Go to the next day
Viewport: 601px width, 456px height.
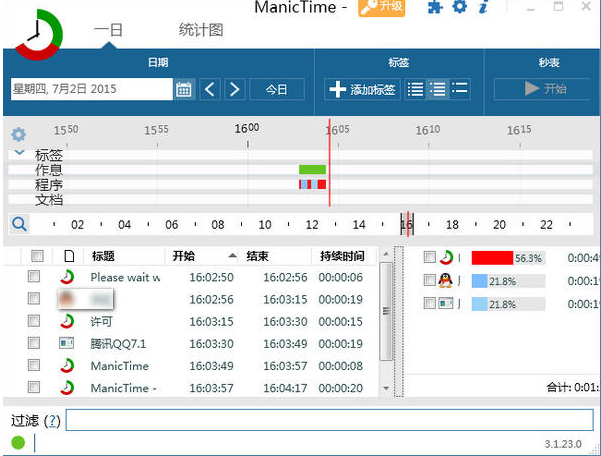(x=235, y=89)
